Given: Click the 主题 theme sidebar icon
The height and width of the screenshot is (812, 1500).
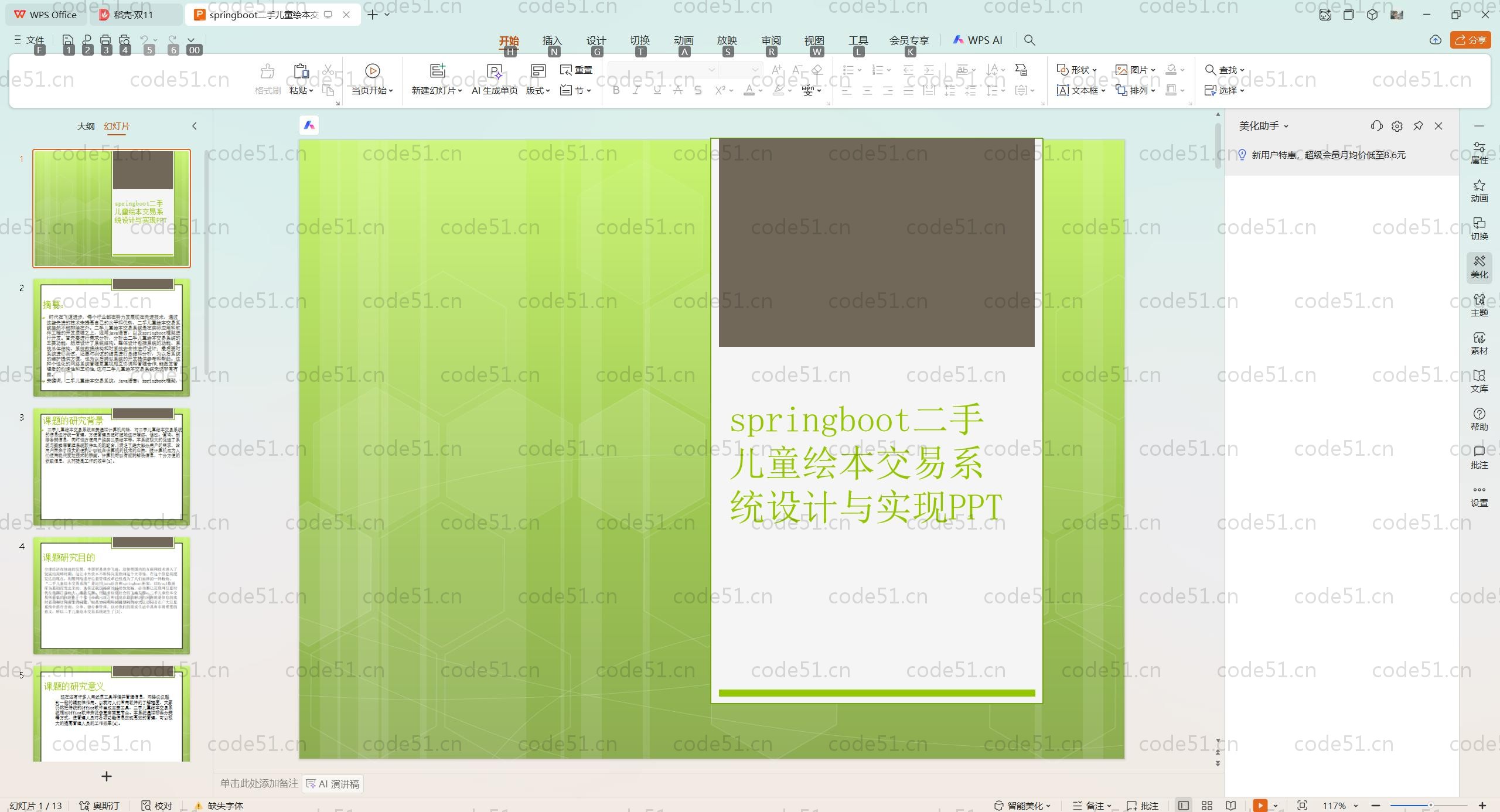Looking at the screenshot, I should pos(1479,305).
